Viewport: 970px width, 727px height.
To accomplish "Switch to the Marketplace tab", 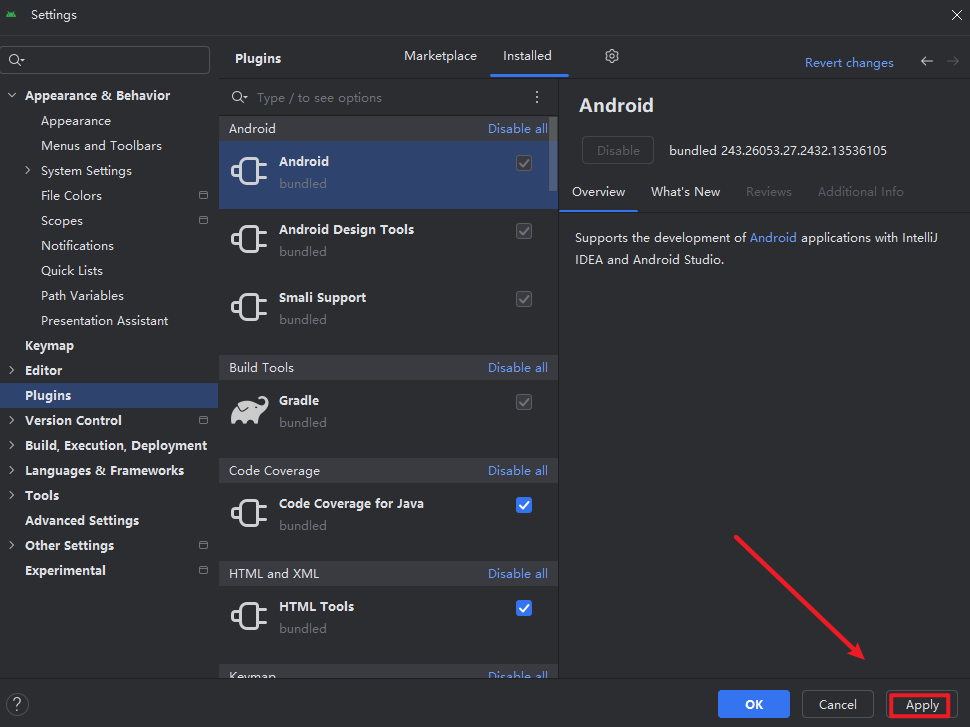I will [440, 56].
